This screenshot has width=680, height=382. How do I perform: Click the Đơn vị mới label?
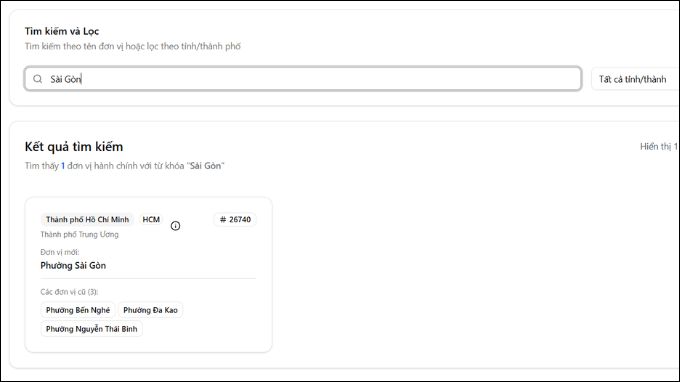pos(60,252)
